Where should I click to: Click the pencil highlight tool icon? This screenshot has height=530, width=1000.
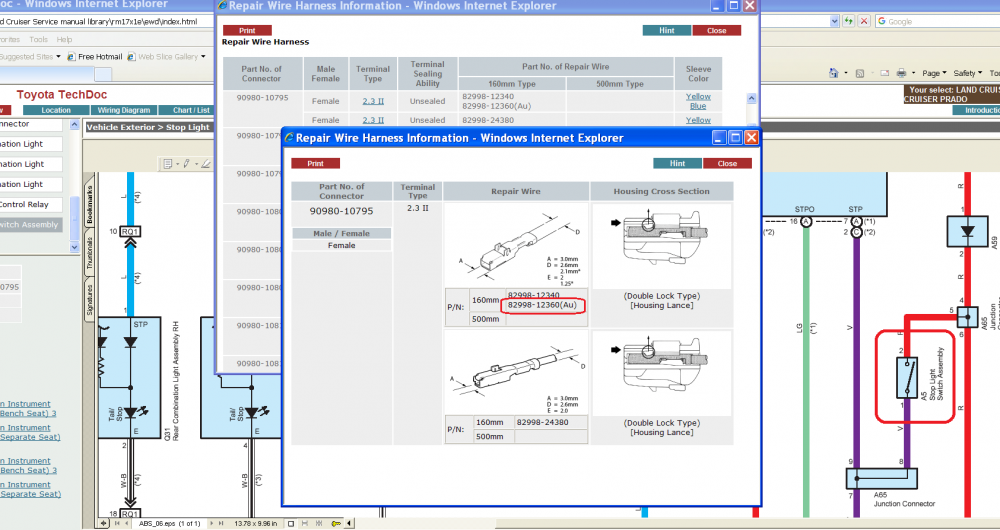point(188,164)
